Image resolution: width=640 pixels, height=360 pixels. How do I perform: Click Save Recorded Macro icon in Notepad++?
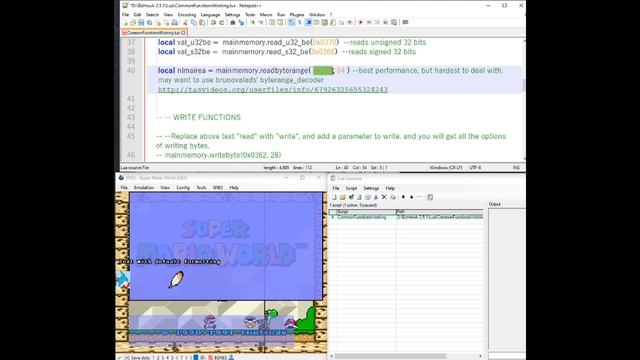[x=394, y=22]
